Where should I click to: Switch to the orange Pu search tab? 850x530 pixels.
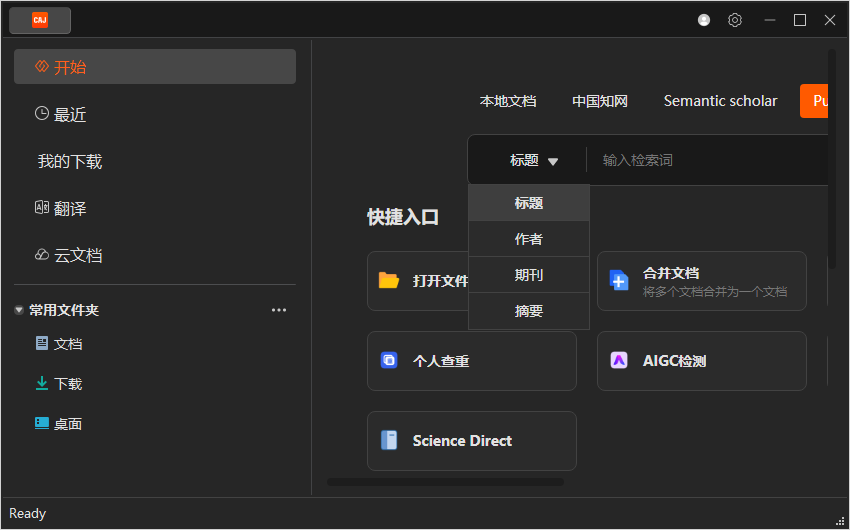pos(814,101)
